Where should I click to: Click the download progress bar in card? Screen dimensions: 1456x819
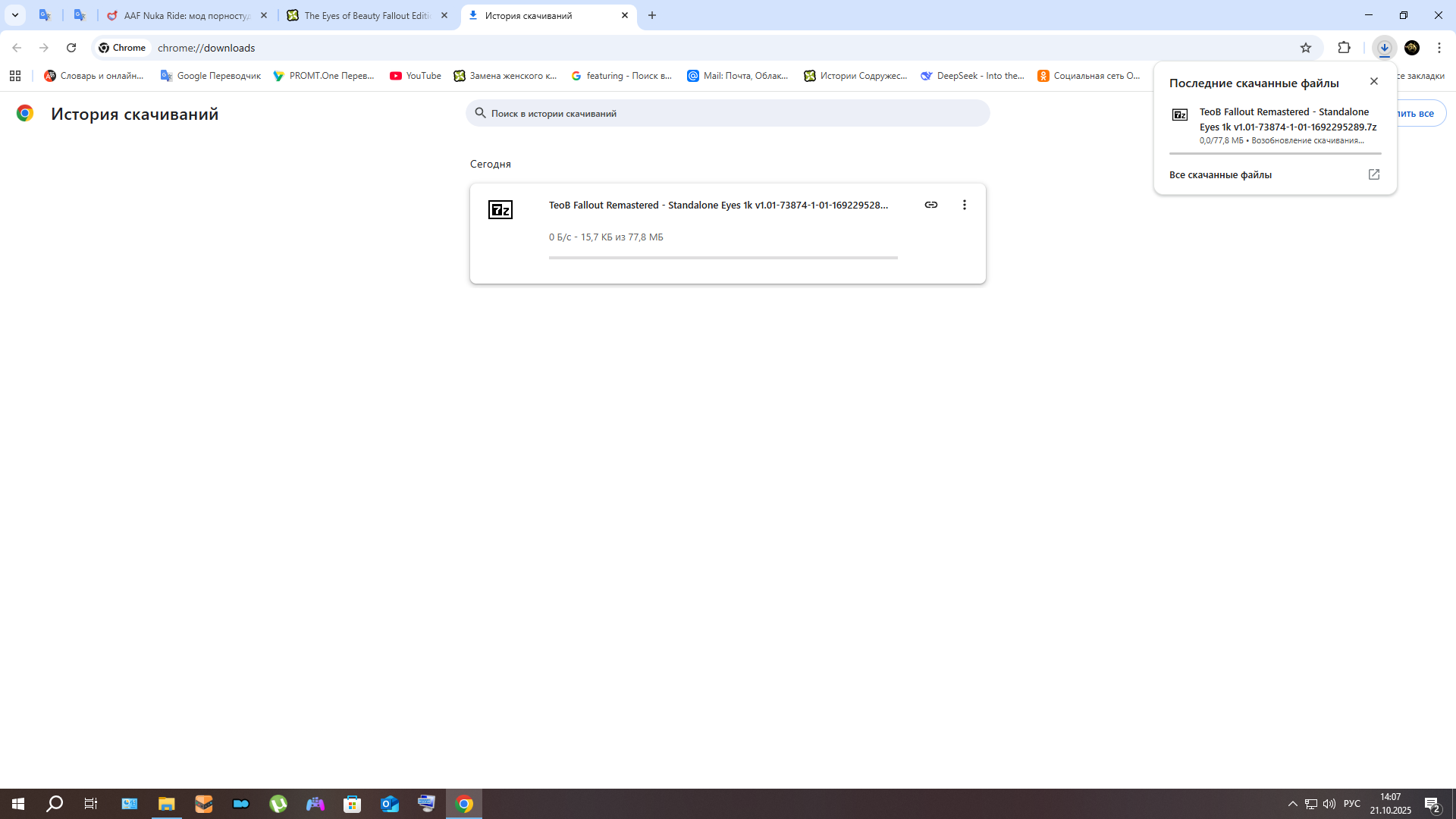click(x=723, y=258)
